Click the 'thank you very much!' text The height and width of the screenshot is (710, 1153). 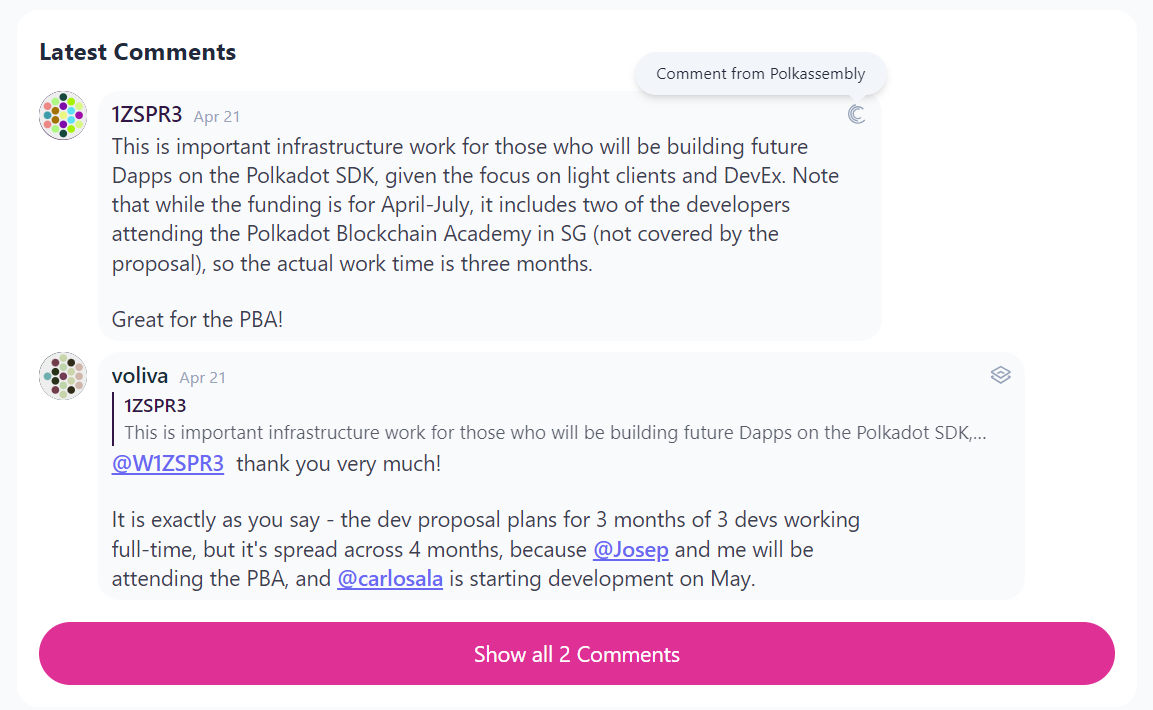coord(339,464)
